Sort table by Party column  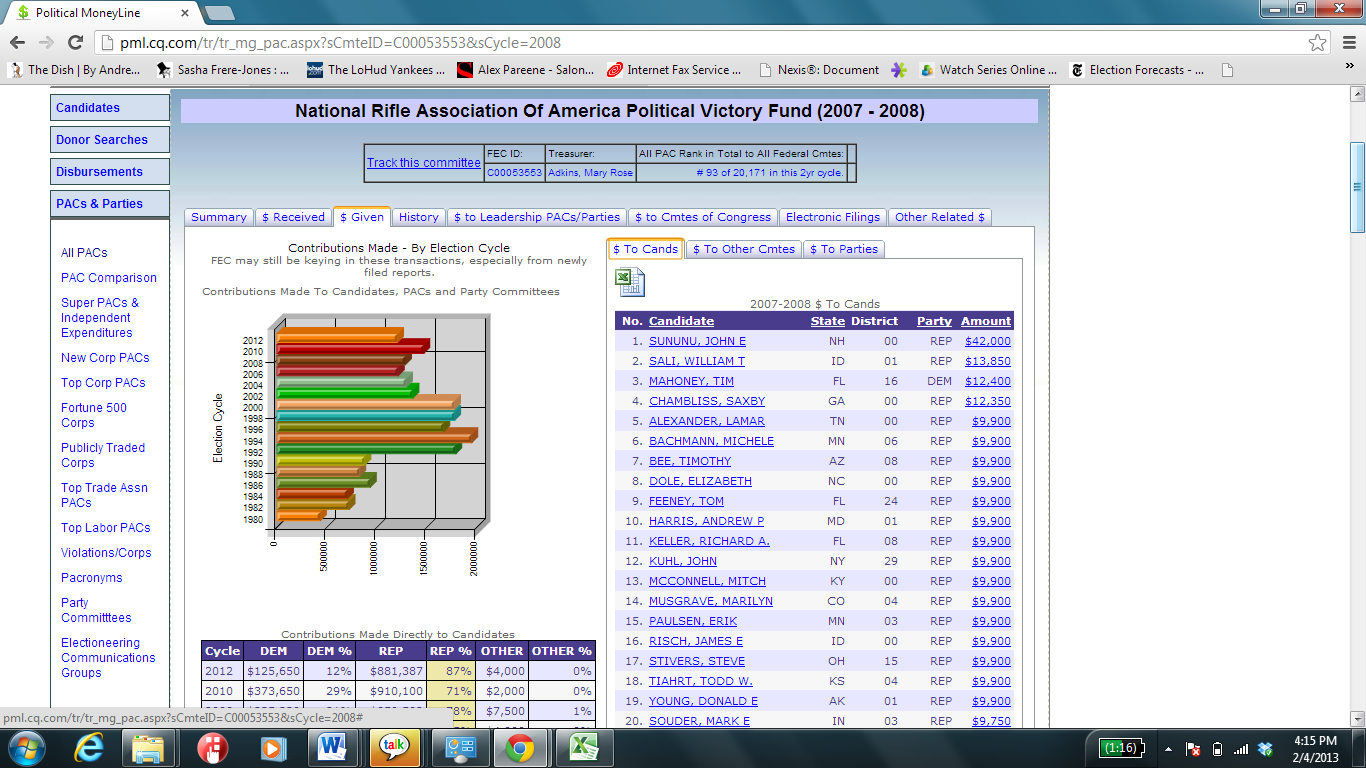pyautogui.click(x=935, y=321)
